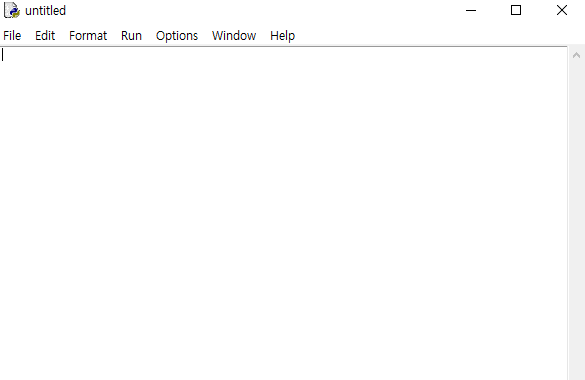Maximize the untitled window
Screen dimensions: 585x380
516,10
